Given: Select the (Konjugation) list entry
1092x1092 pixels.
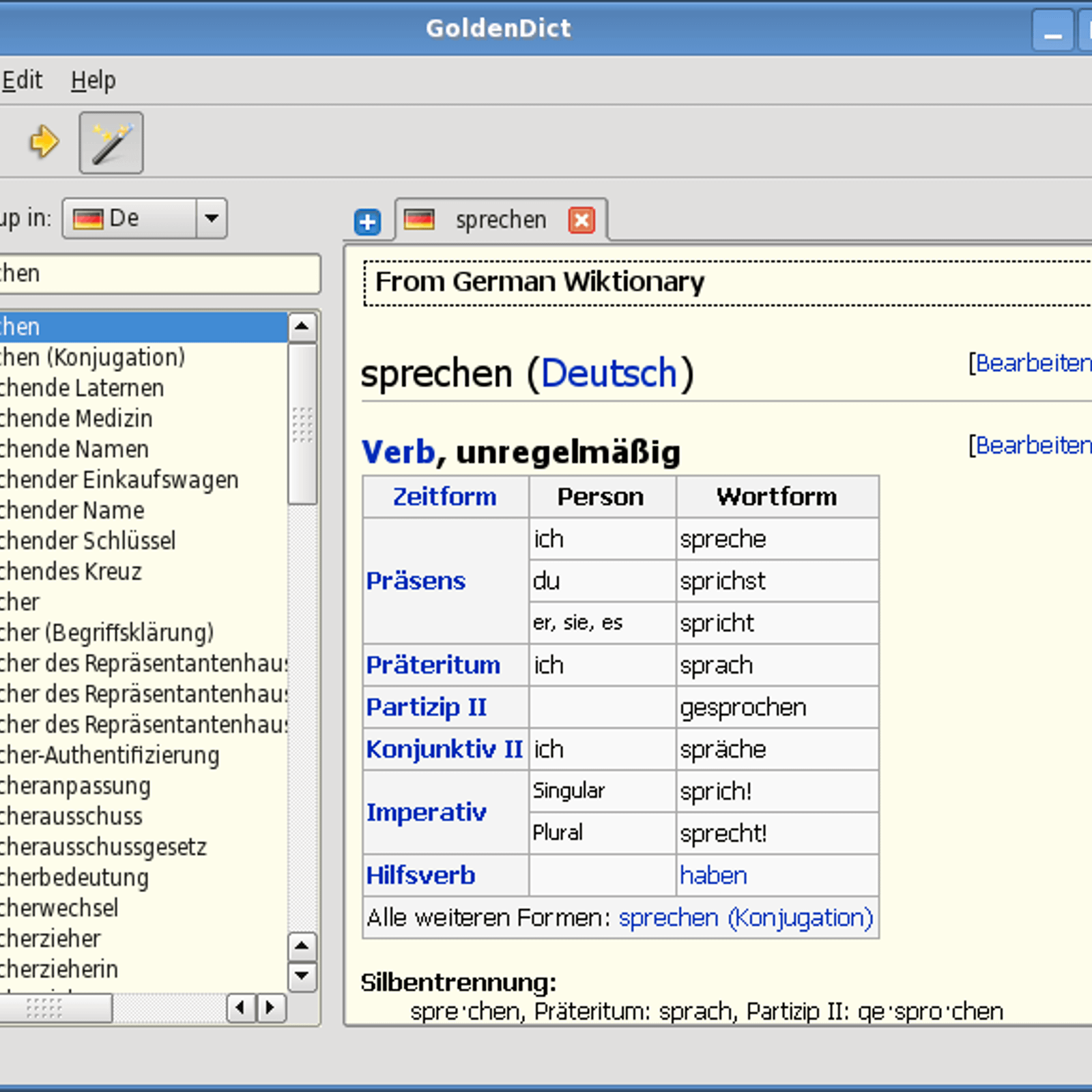Looking at the screenshot, I should [x=143, y=358].
